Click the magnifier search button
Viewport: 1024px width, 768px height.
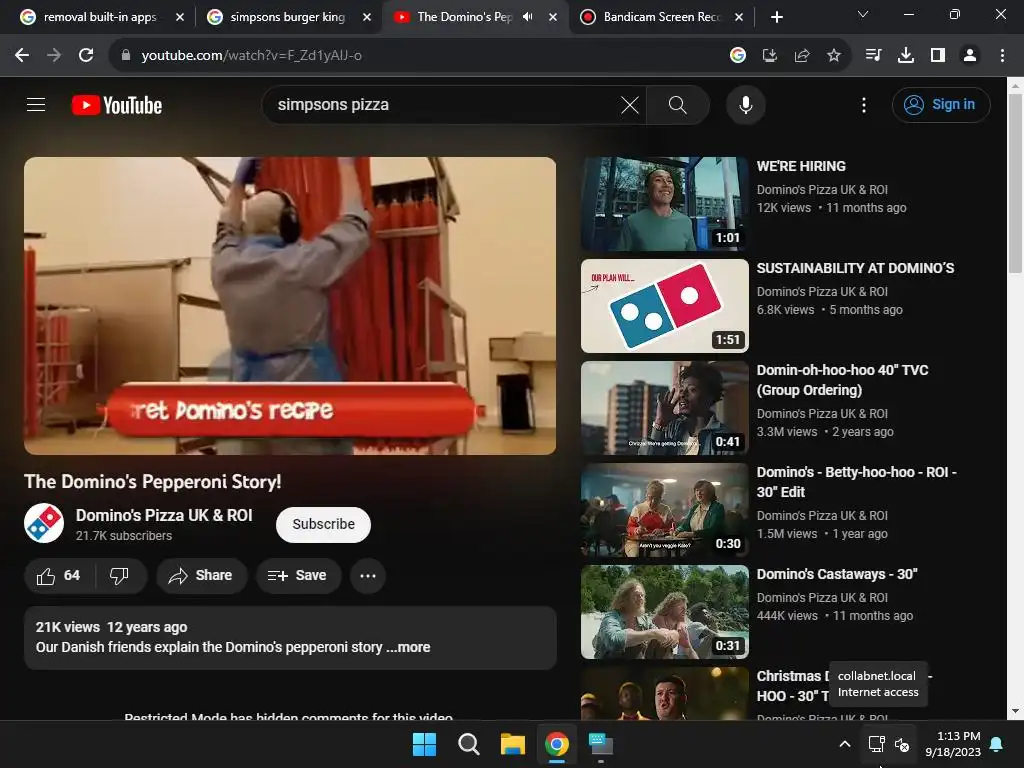tap(678, 104)
